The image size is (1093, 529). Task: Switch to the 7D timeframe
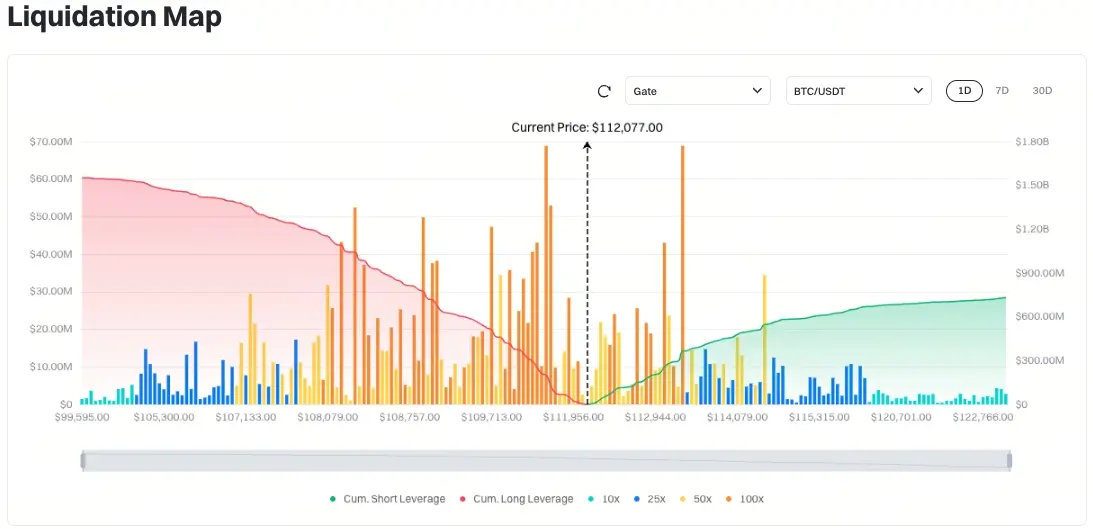click(x=1002, y=91)
